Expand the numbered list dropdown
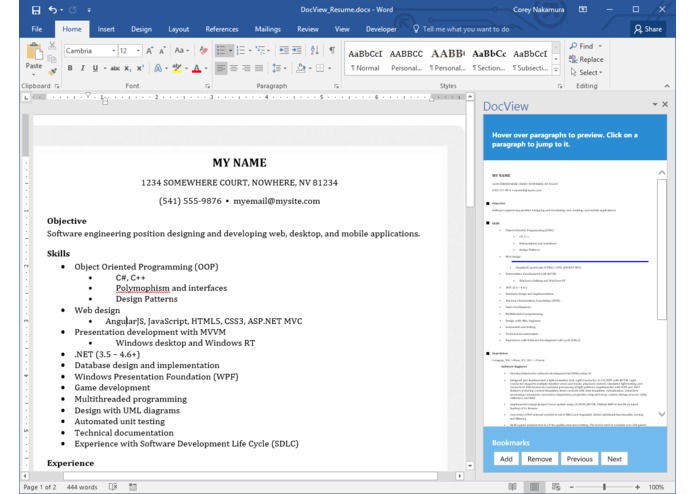This screenshot has height=494, width=695. 250,51
